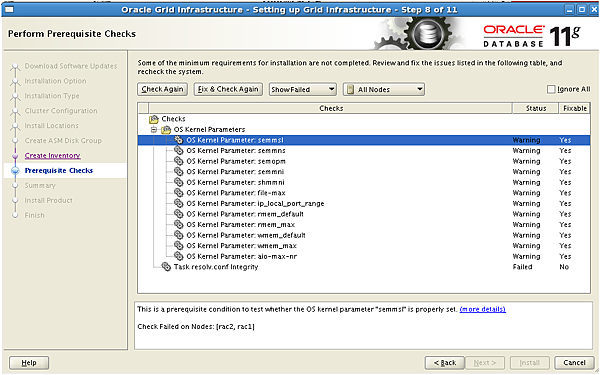The height and width of the screenshot is (375, 600).
Task: Click the gear icon beside rmem_max
Action: click(178, 224)
